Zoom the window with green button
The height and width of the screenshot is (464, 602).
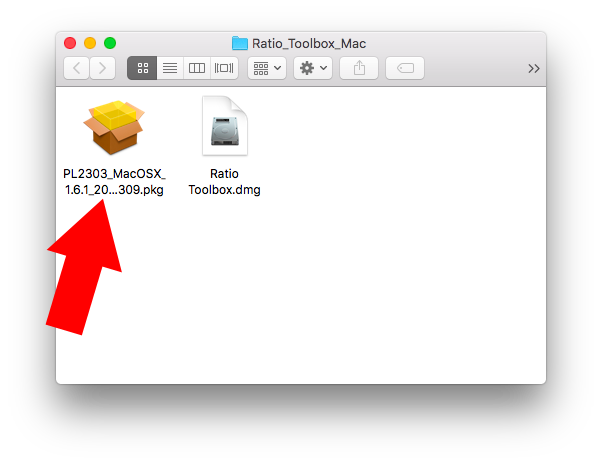[110, 43]
